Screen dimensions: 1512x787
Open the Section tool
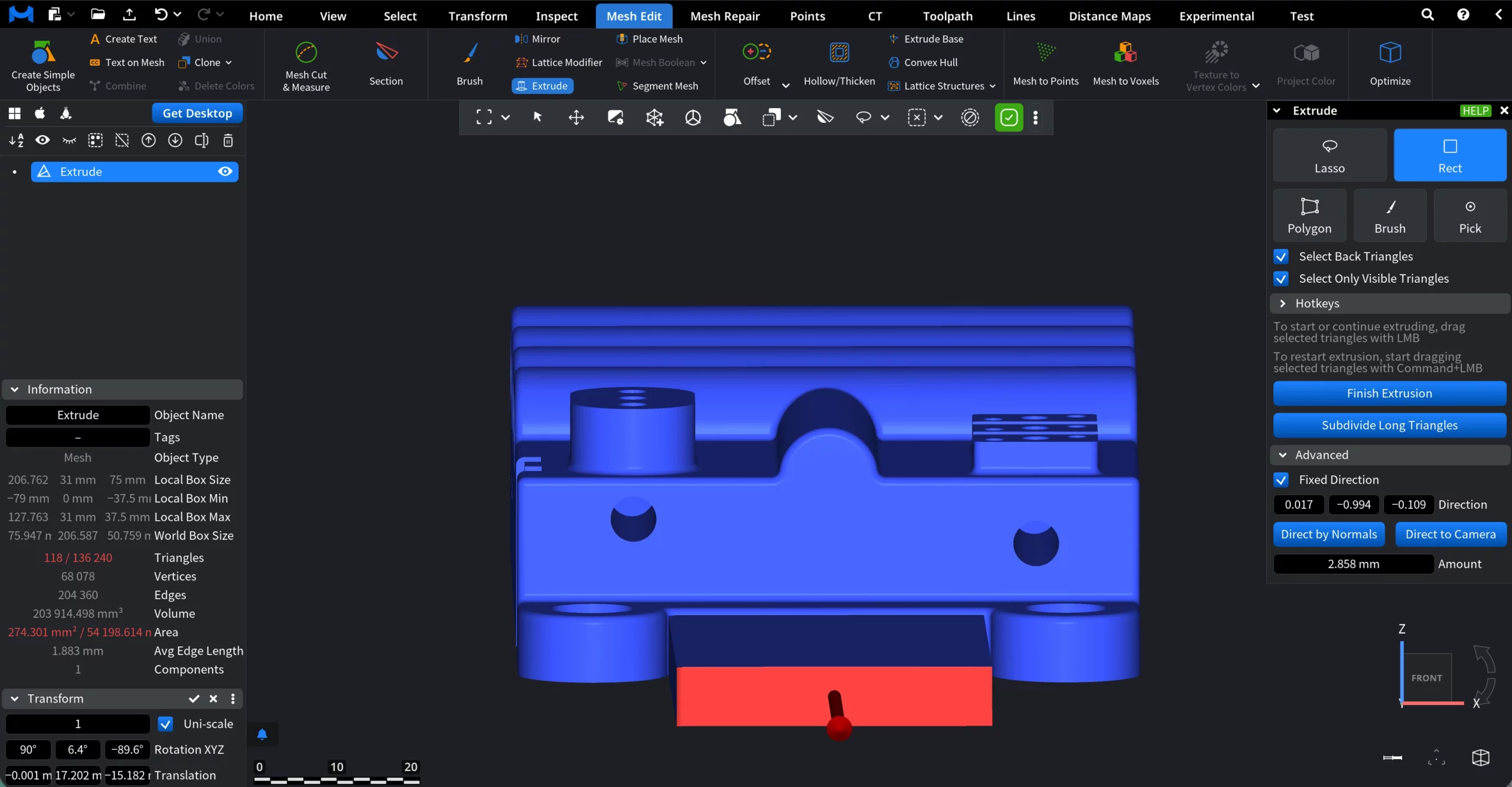[x=386, y=64]
